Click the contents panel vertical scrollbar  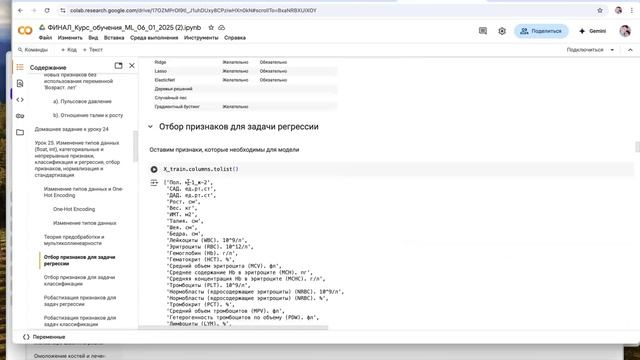(x=136, y=146)
